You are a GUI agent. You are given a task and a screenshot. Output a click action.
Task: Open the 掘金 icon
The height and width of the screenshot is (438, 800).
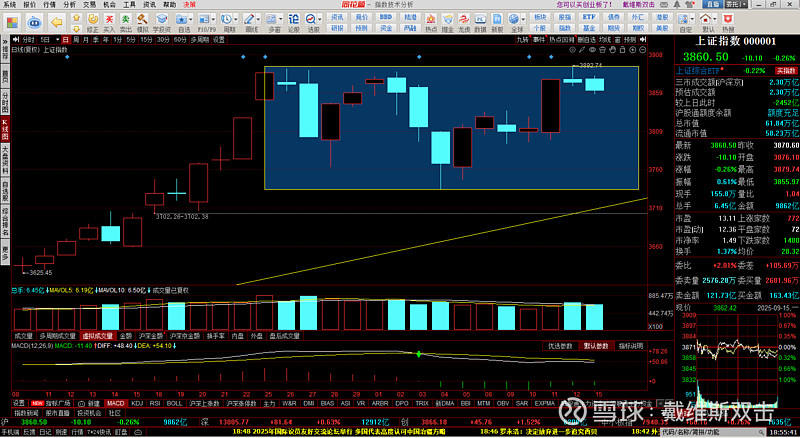pyautogui.click(x=447, y=22)
